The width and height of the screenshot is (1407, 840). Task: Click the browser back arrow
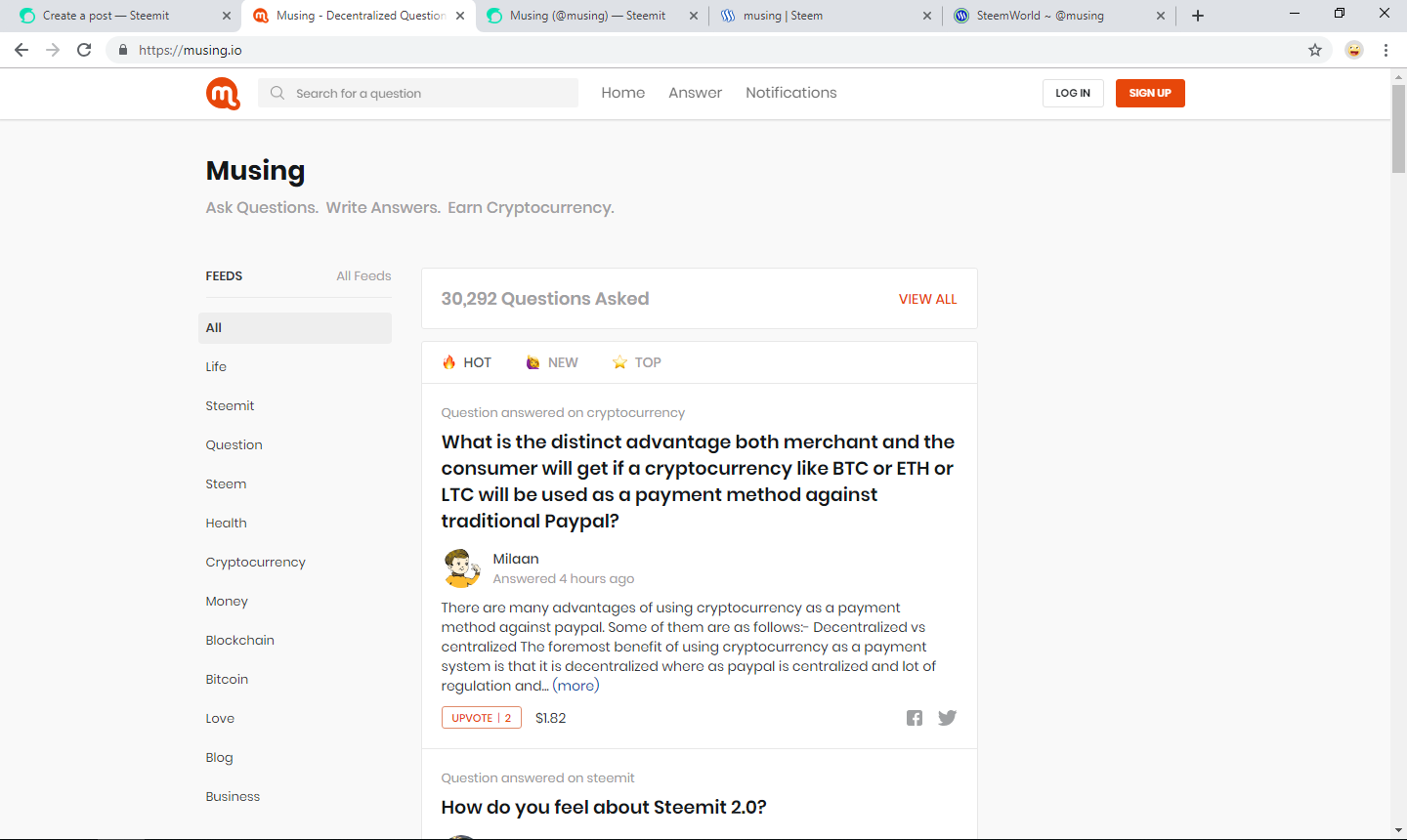pyautogui.click(x=21, y=50)
